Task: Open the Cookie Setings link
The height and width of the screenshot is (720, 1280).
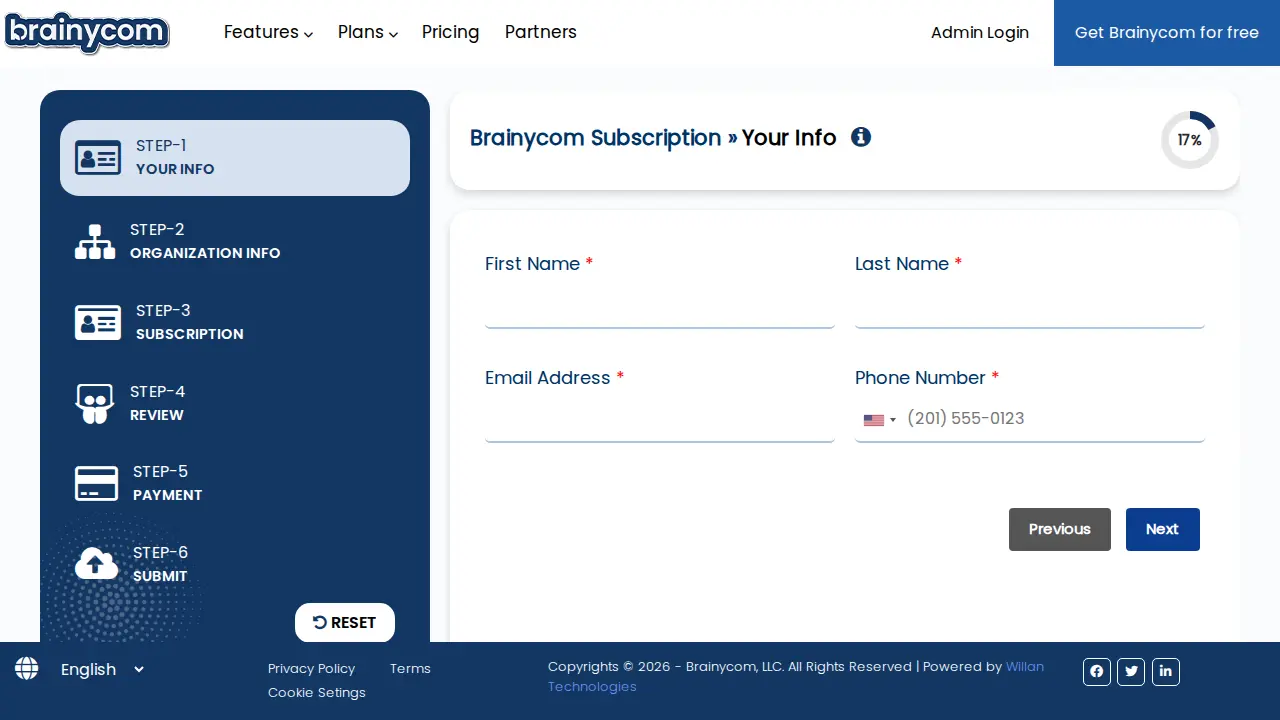Action: click(317, 692)
